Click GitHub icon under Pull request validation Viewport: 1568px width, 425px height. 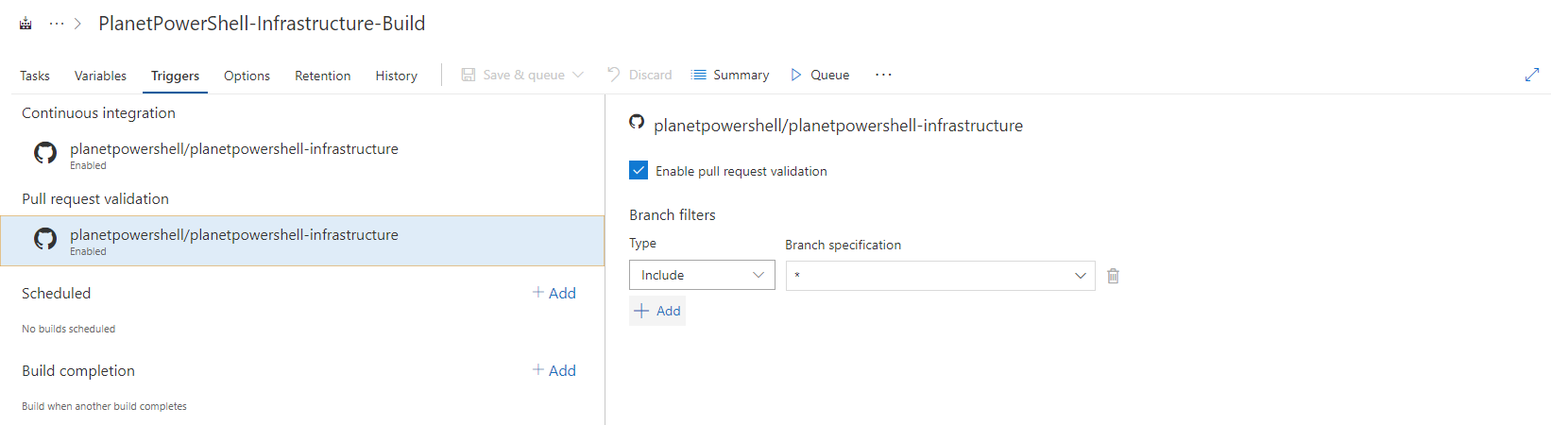pos(45,238)
